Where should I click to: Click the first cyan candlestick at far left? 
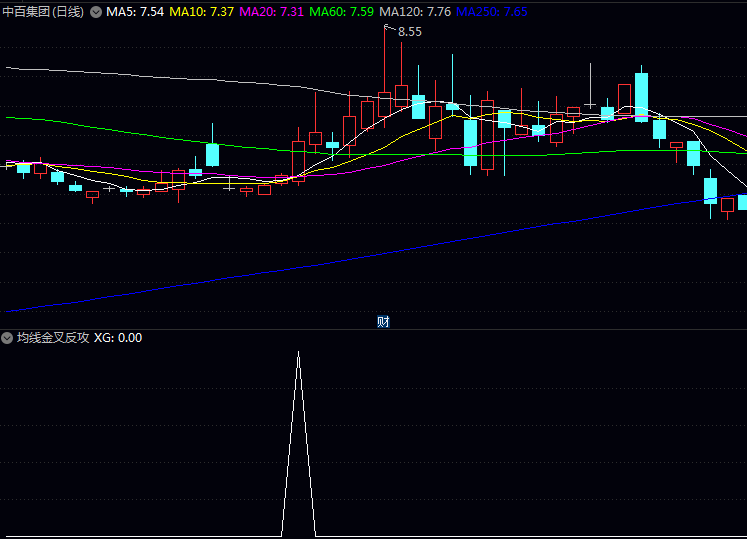pyautogui.click(x=23, y=168)
